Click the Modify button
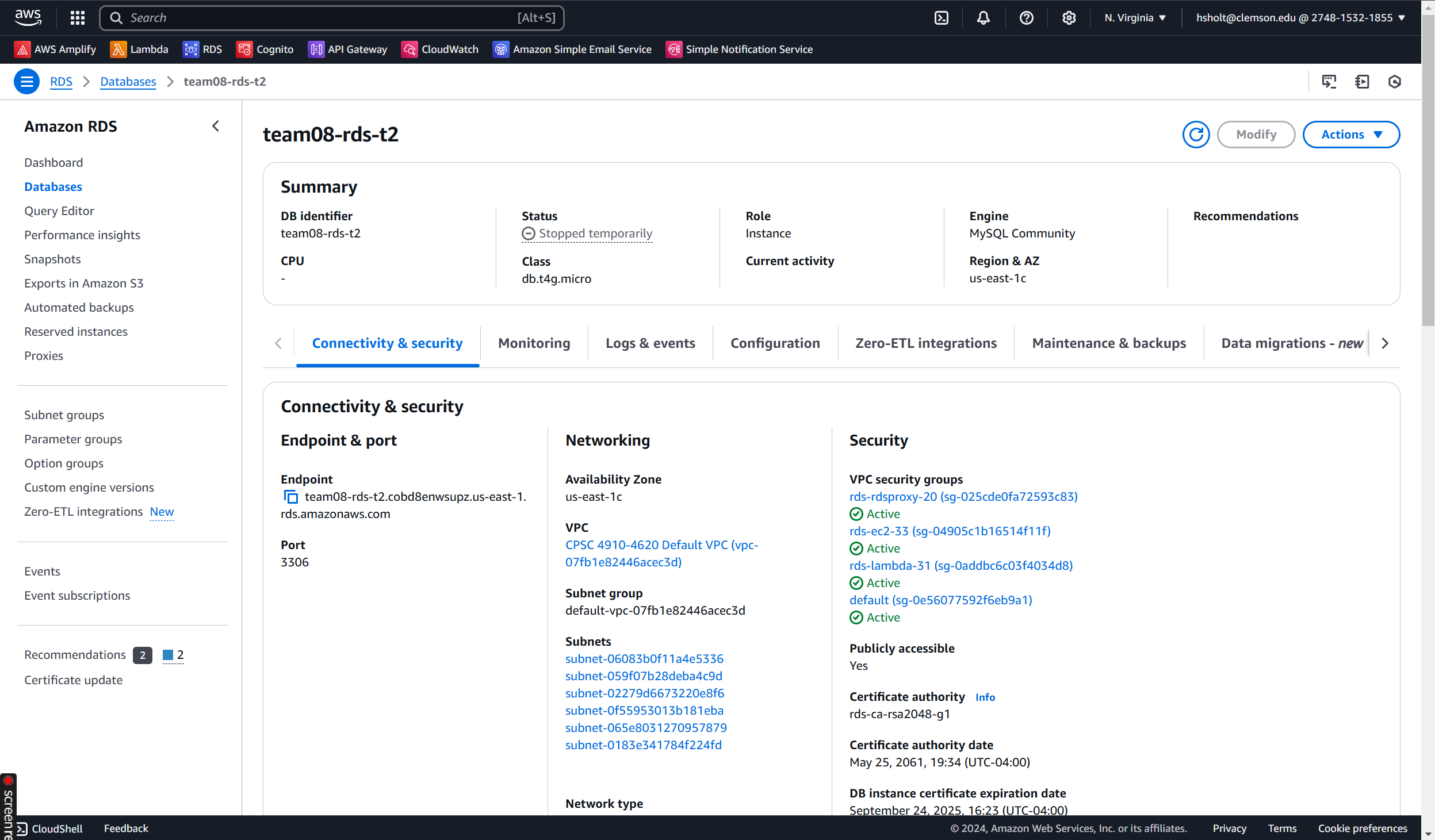This screenshot has width=1435, height=840. coord(1256,135)
